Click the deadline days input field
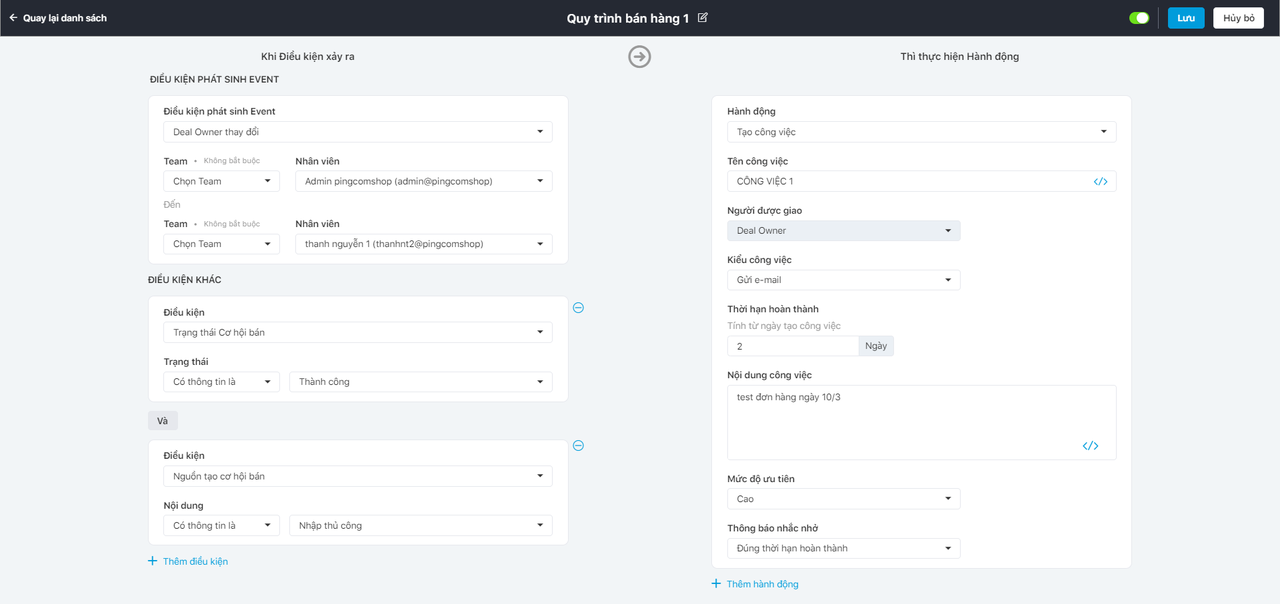 (x=792, y=346)
